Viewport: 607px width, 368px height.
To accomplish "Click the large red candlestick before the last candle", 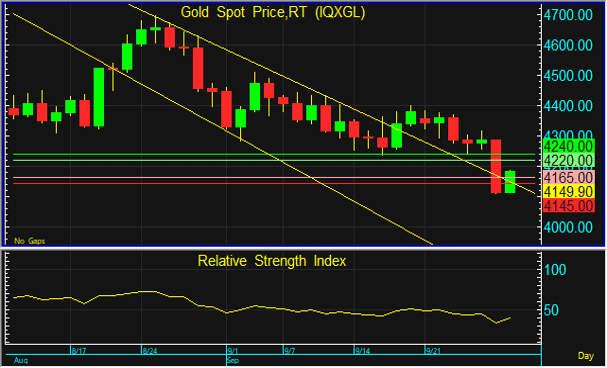I will click(496, 166).
